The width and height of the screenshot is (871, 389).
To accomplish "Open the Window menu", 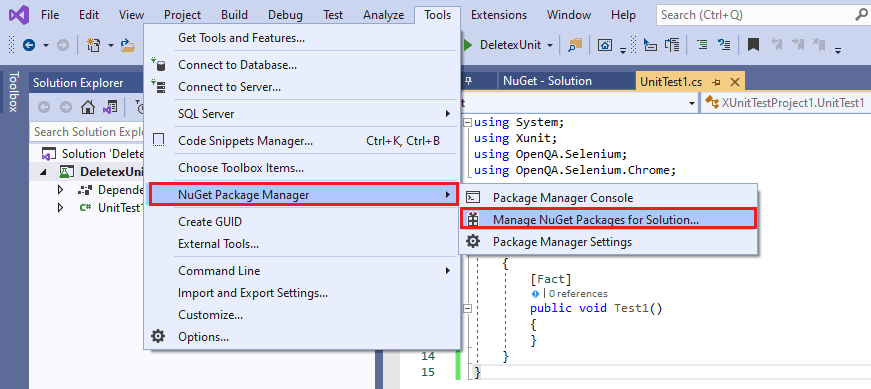I will click(569, 15).
